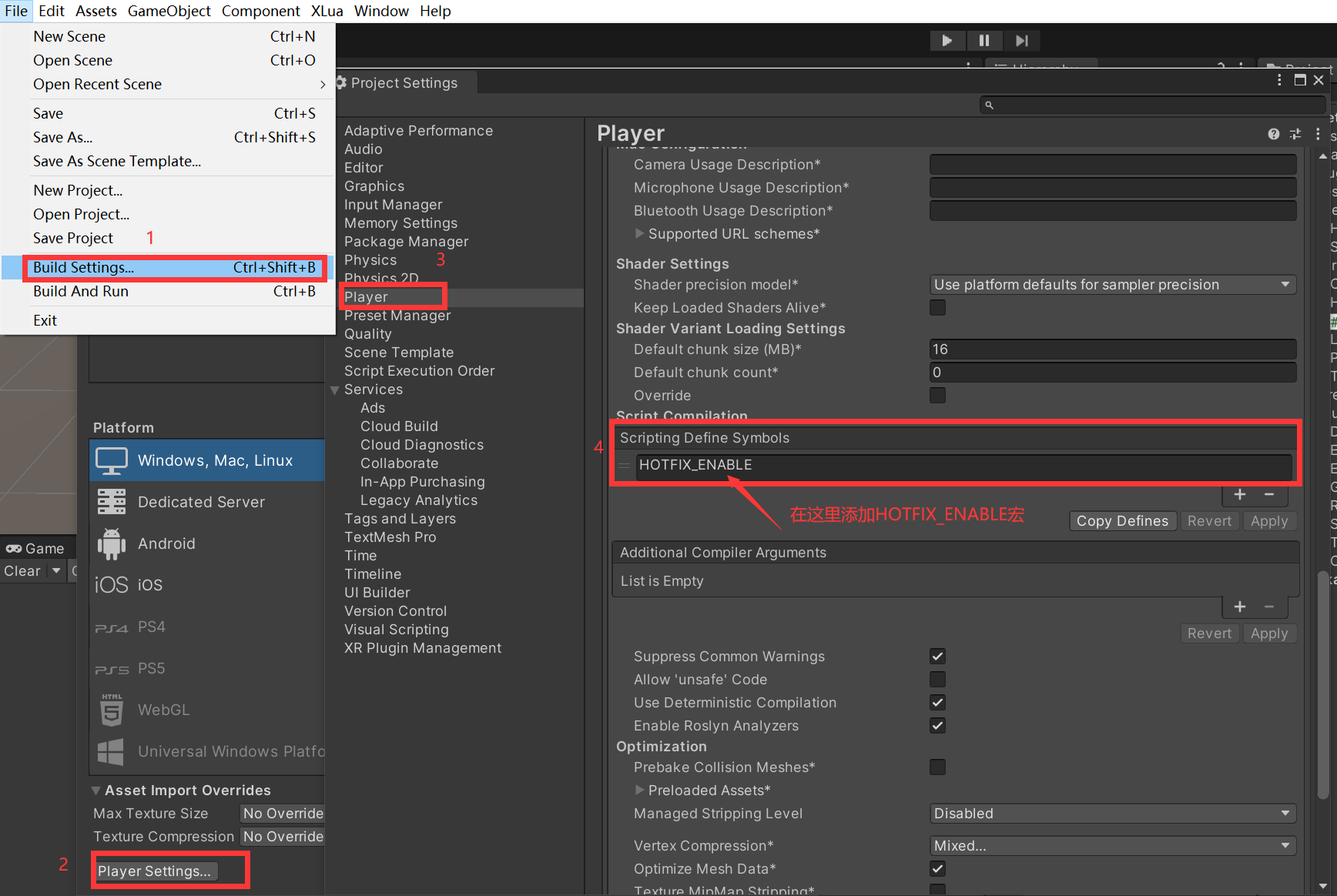Remove Scripting Define Symbol with minus
The height and width of the screenshot is (896, 1337).
click(x=1269, y=494)
